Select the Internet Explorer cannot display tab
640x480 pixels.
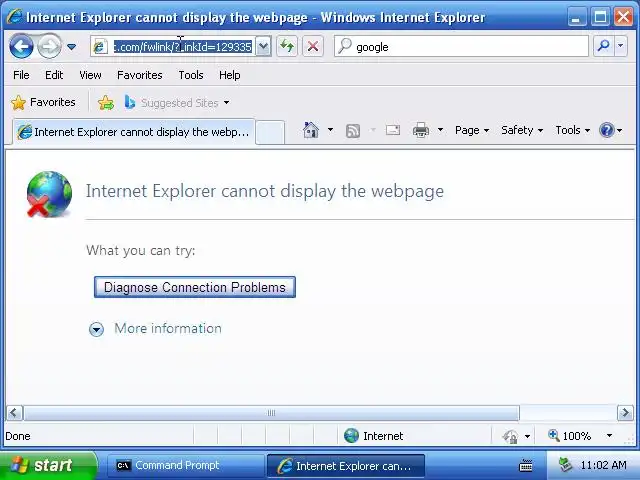pos(133,132)
